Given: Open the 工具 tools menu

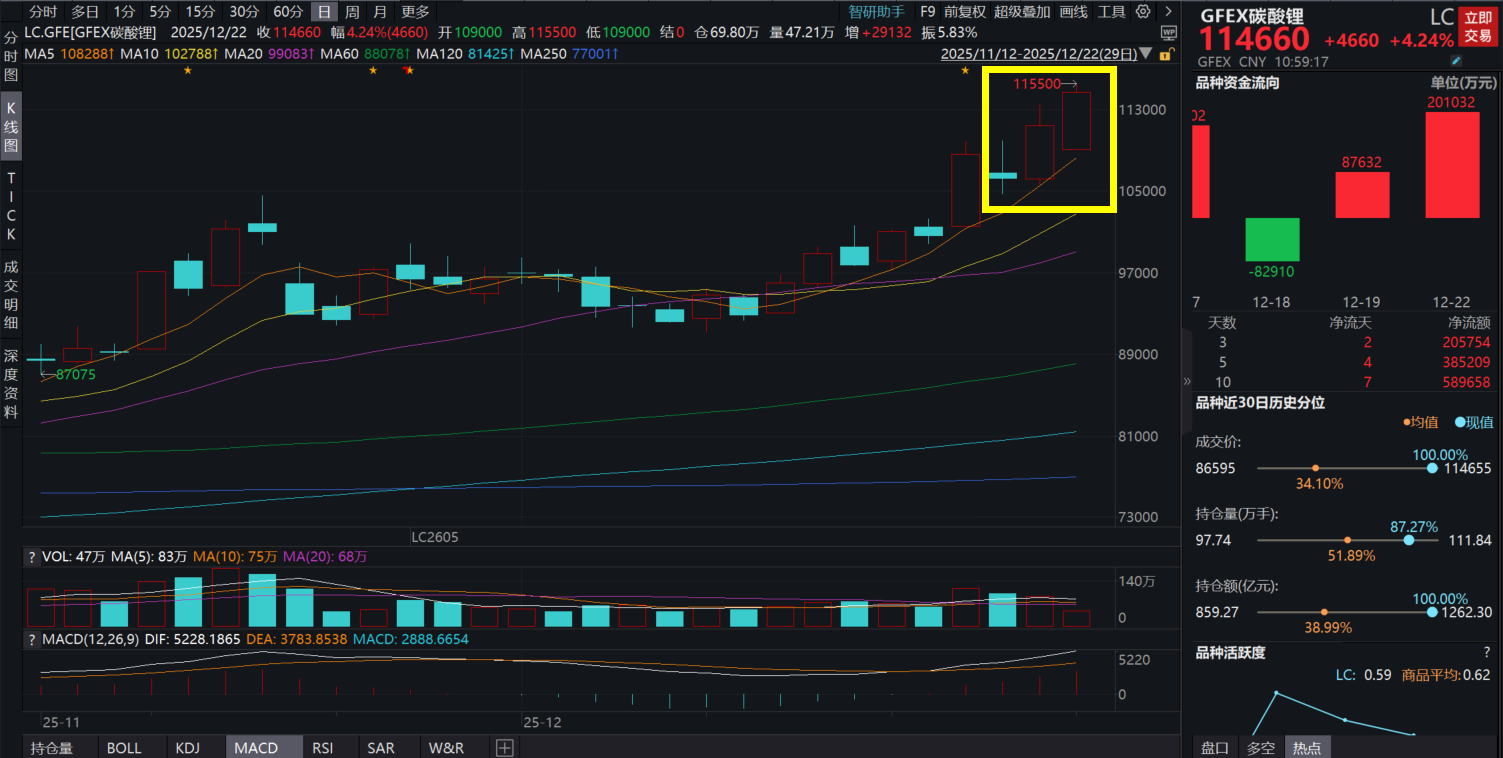Looking at the screenshot, I should pos(1111,12).
